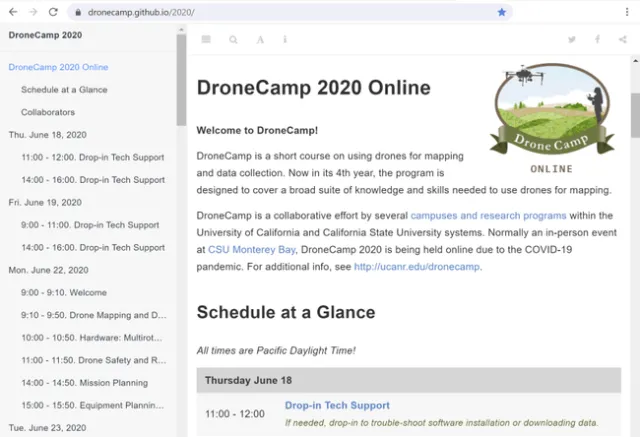
Task: Click the DroneCamp Online logo image
Action: (x=552, y=118)
